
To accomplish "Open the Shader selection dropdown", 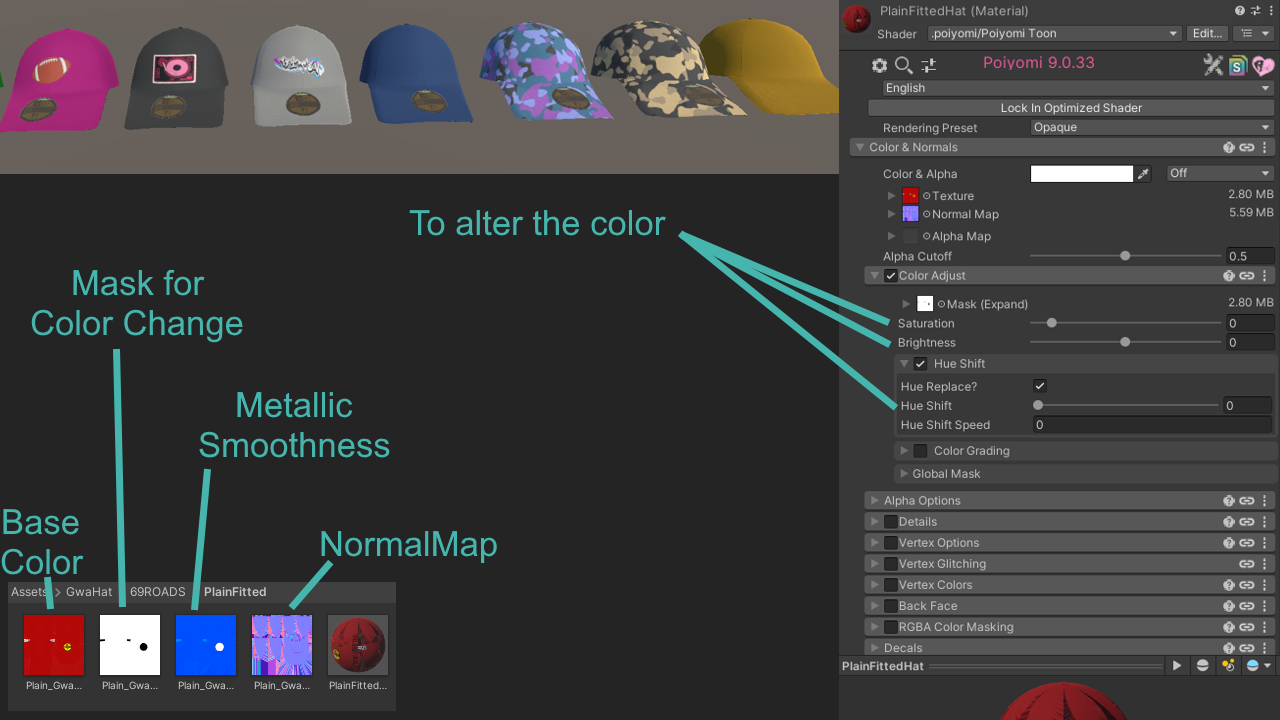I will (x=1055, y=33).
